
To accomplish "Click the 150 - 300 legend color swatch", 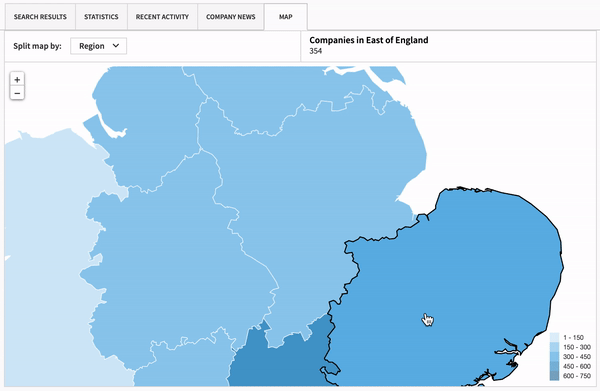I will coord(554,347).
